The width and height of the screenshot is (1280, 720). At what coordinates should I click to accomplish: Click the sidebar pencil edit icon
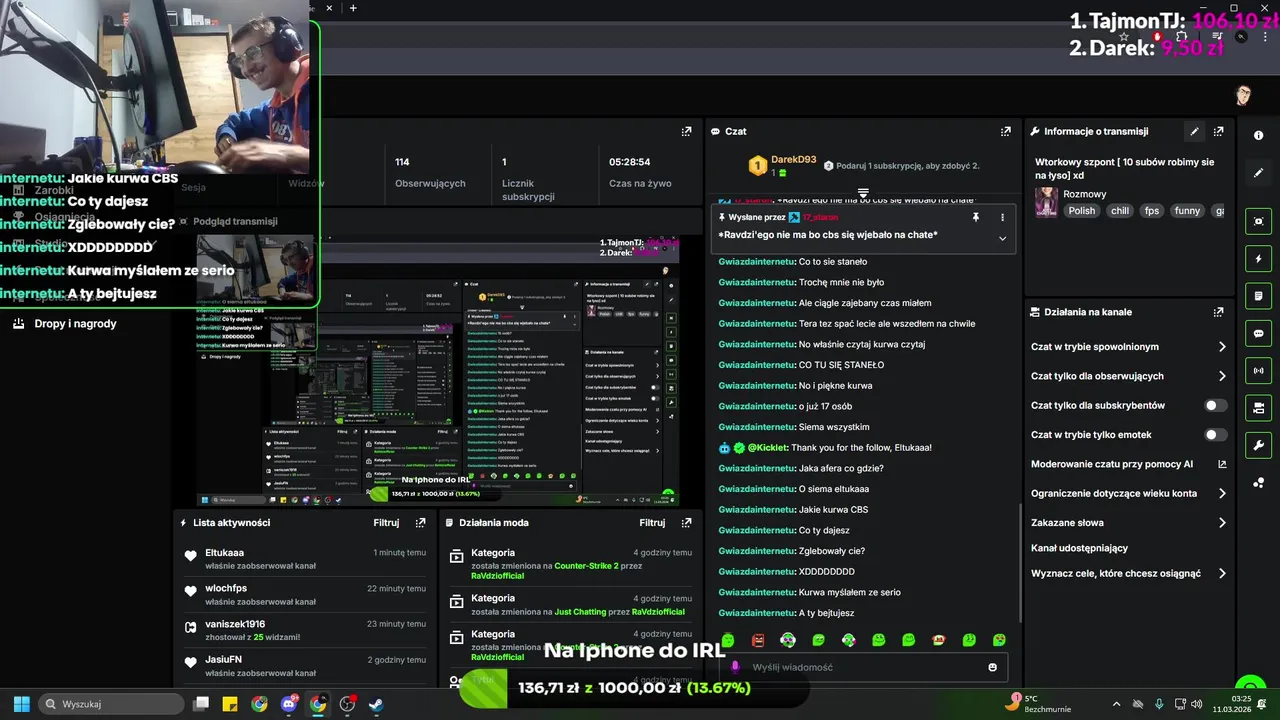pyautogui.click(x=1258, y=173)
